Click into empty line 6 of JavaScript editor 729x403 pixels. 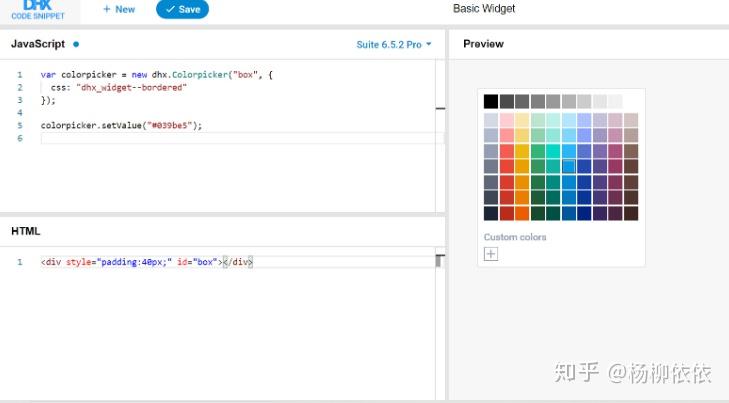[x=238, y=138]
